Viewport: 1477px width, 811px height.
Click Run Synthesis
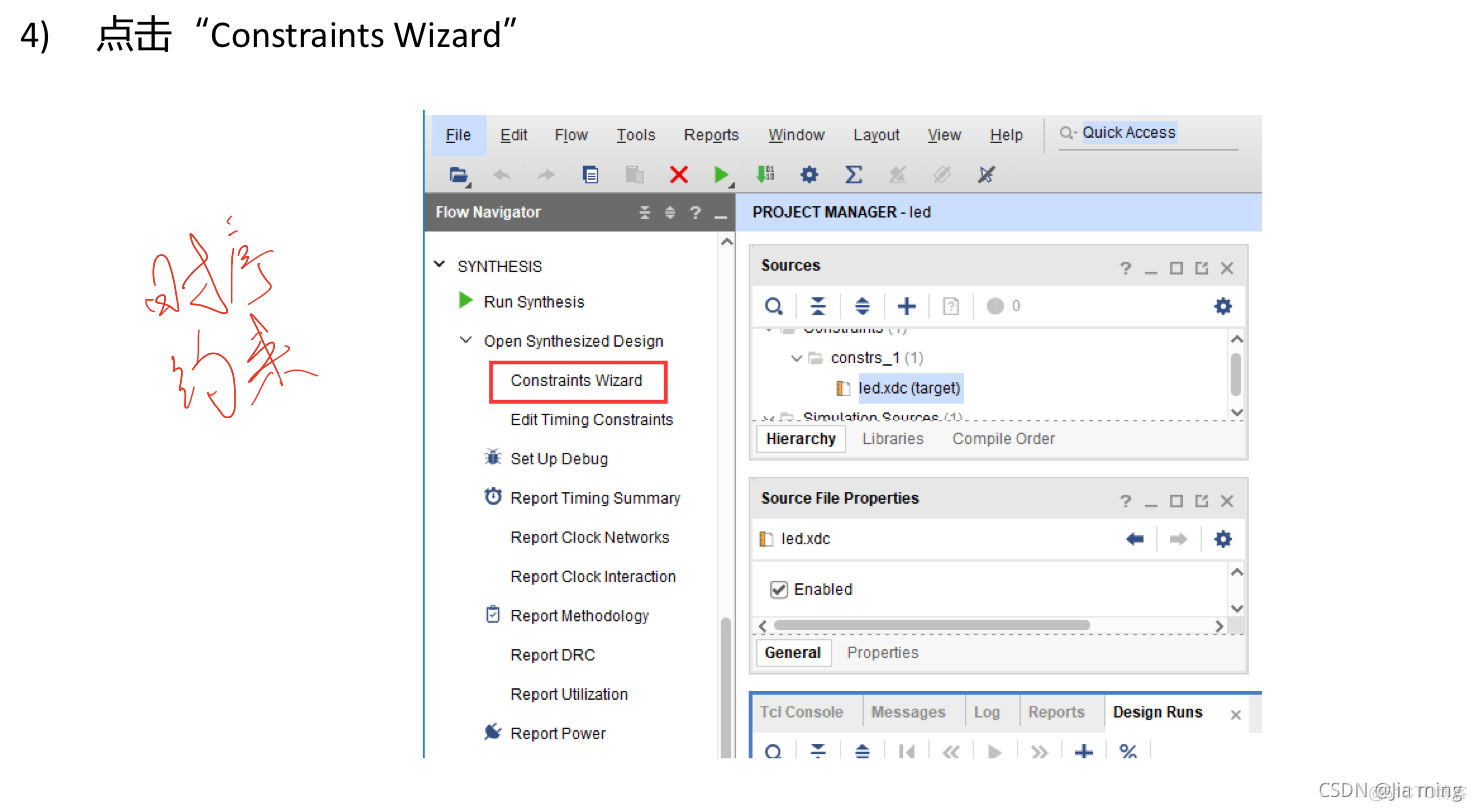pos(533,302)
